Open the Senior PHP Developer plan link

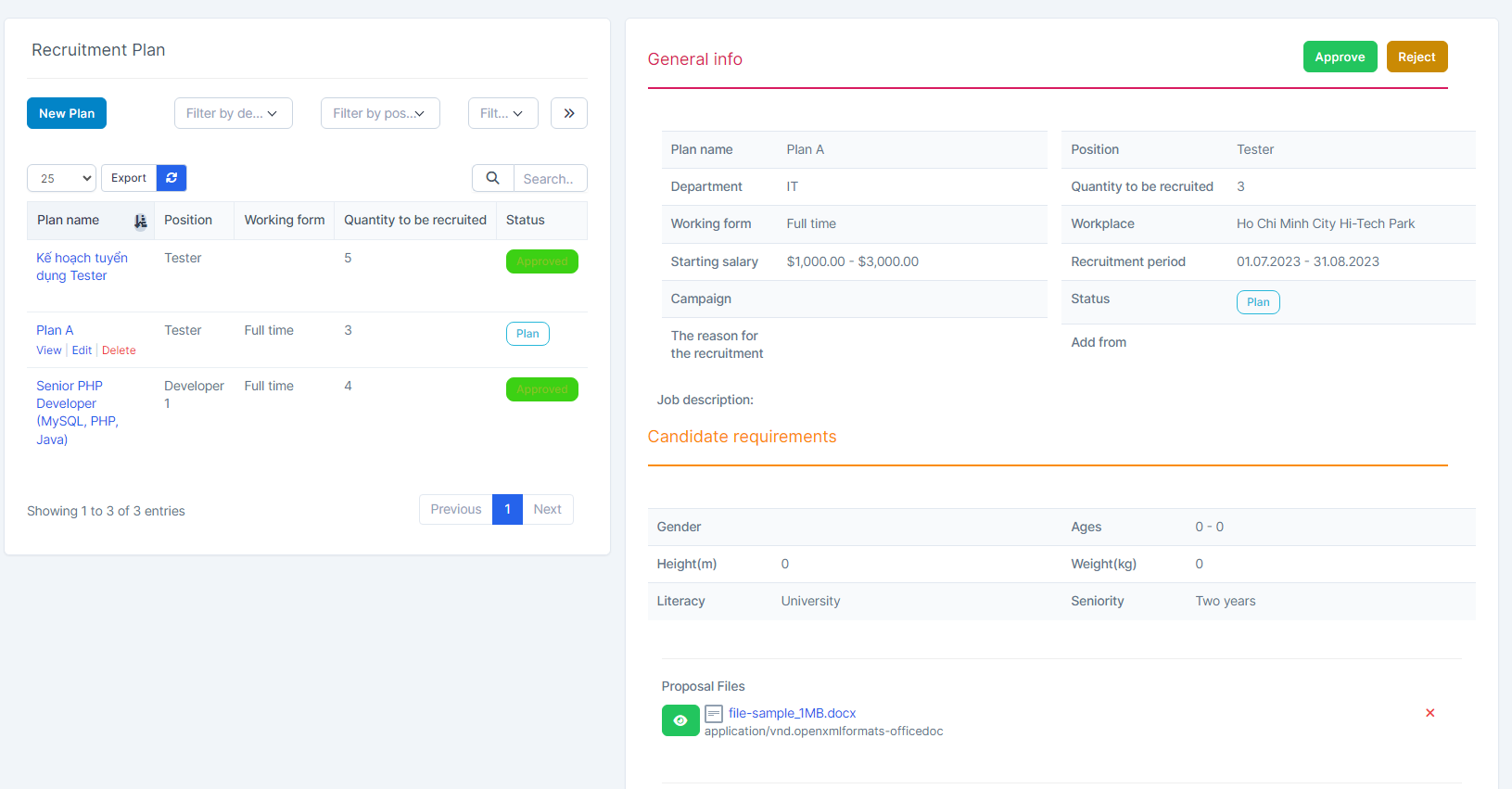[x=70, y=386]
